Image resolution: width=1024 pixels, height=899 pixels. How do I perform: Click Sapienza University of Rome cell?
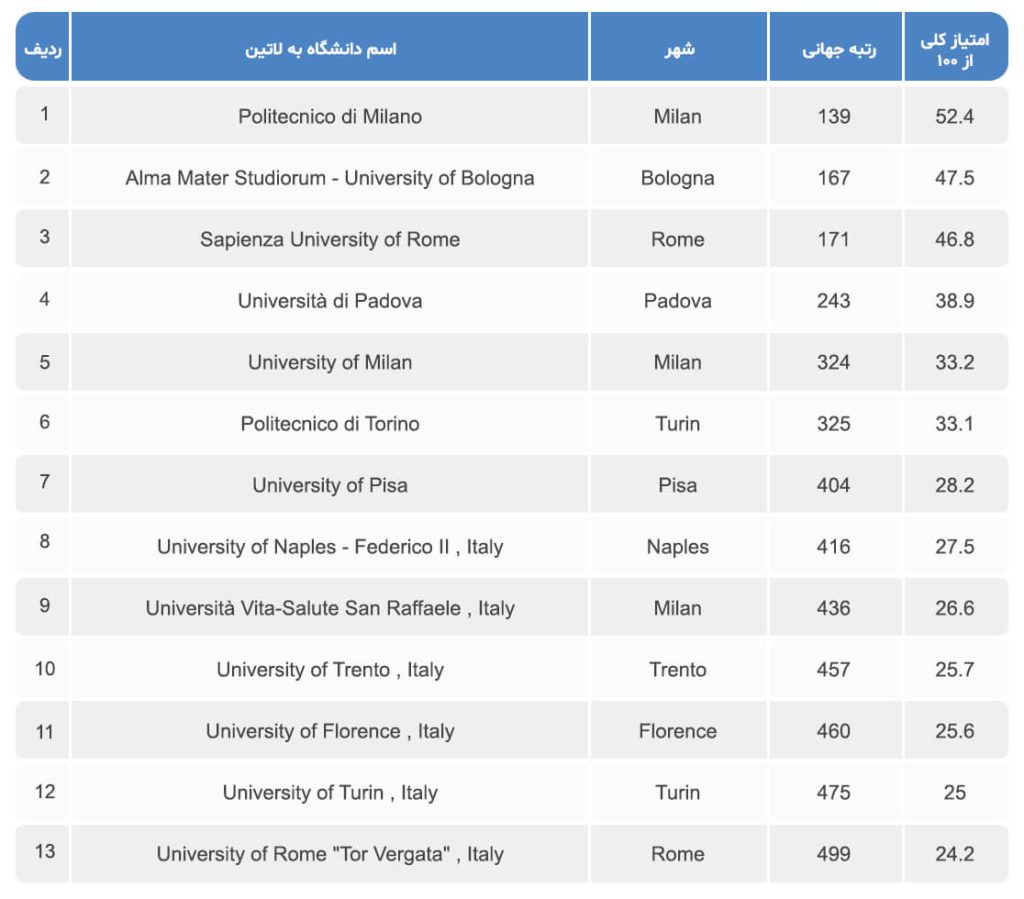330,239
